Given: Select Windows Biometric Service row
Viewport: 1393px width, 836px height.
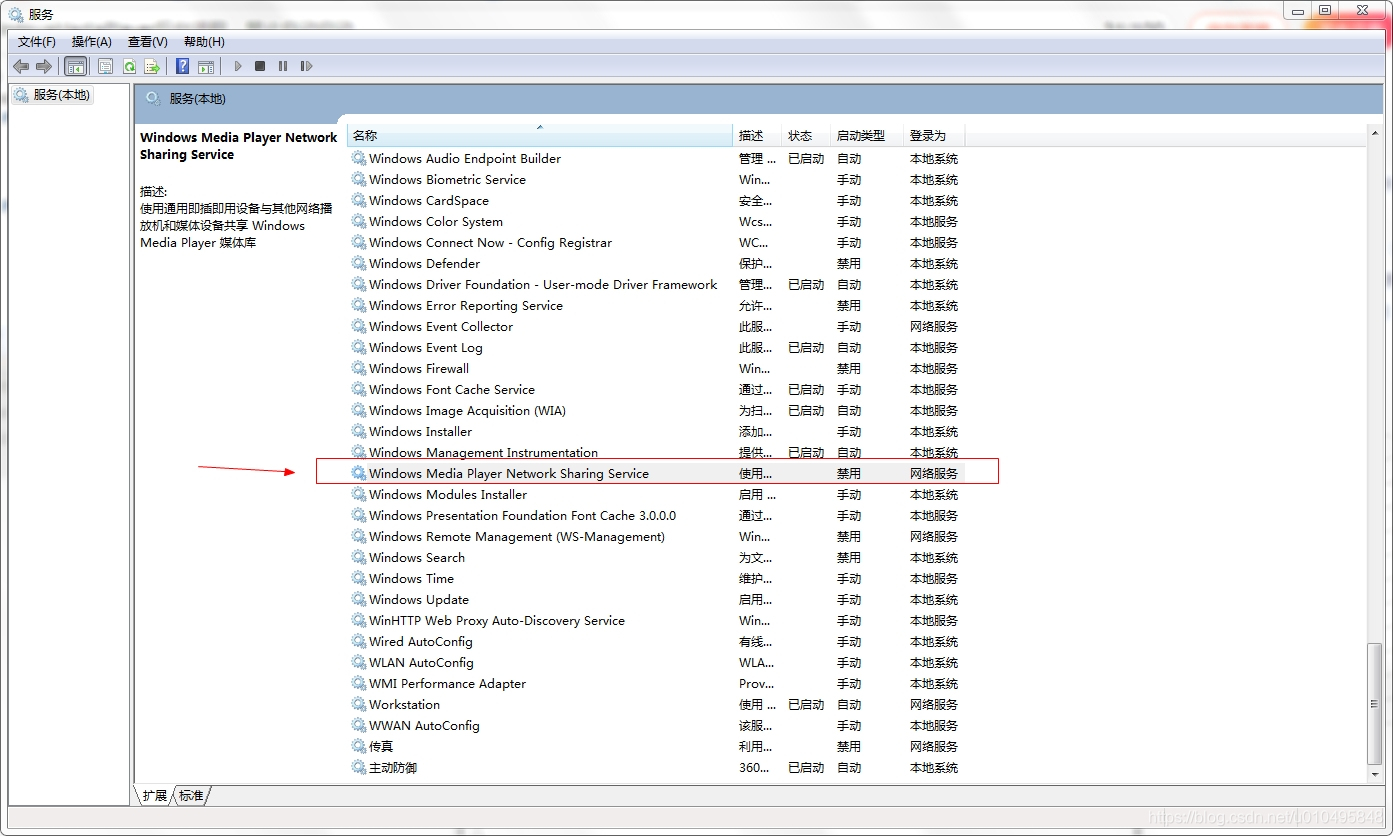Looking at the screenshot, I should point(657,179).
